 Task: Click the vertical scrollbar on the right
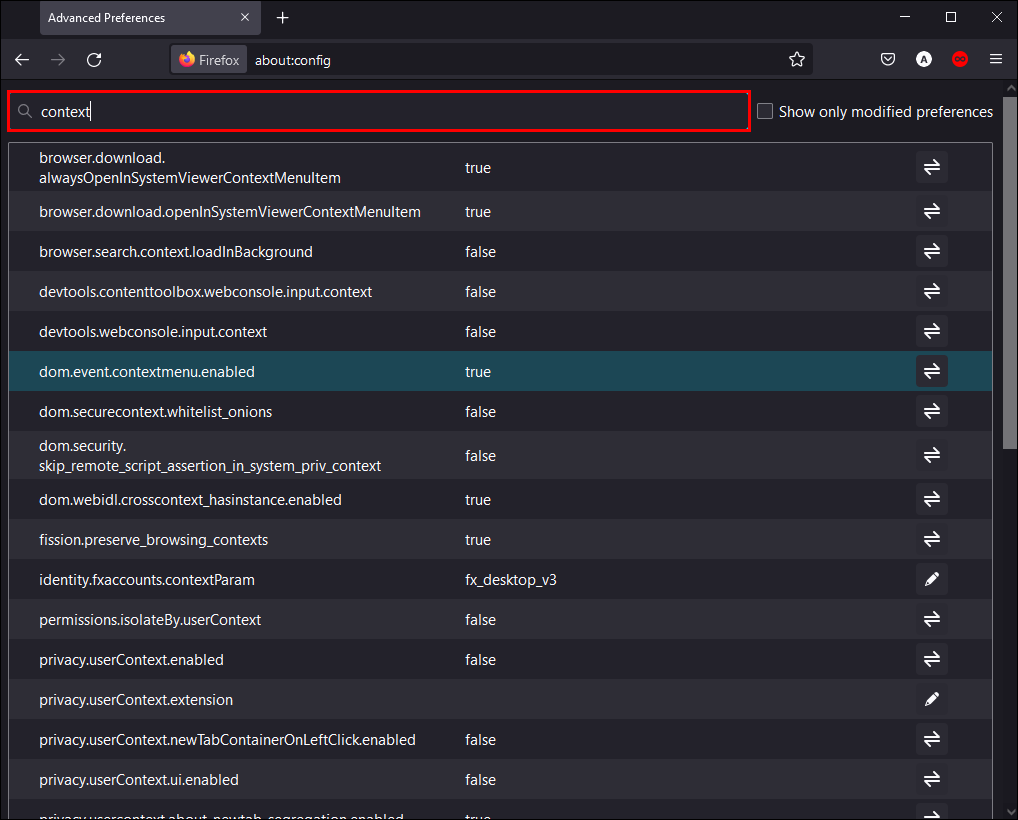[x=1008, y=300]
